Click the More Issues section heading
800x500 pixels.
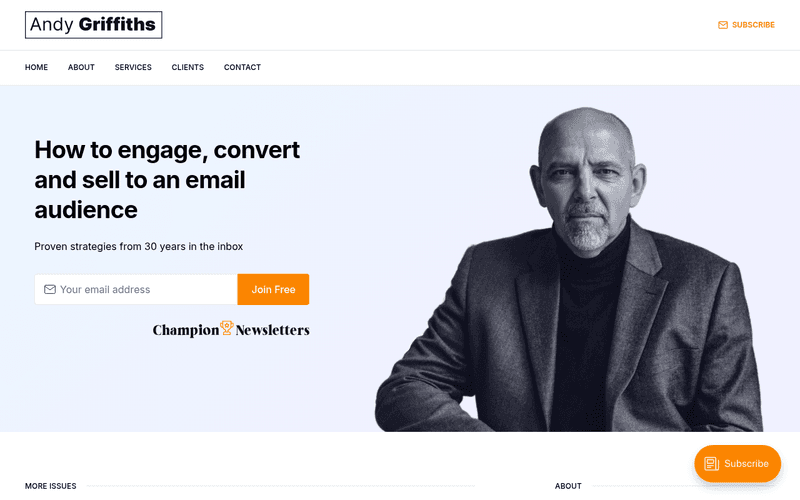click(x=51, y=486)
